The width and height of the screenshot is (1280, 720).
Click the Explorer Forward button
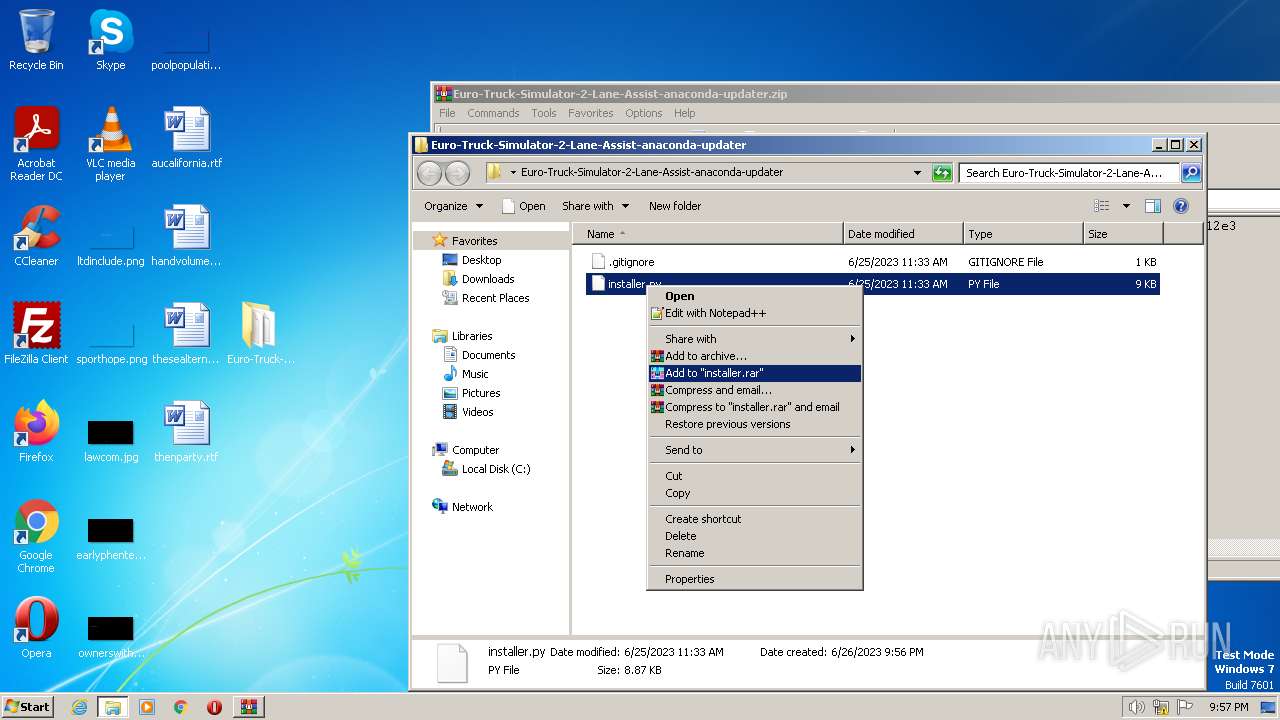[457, 173]
